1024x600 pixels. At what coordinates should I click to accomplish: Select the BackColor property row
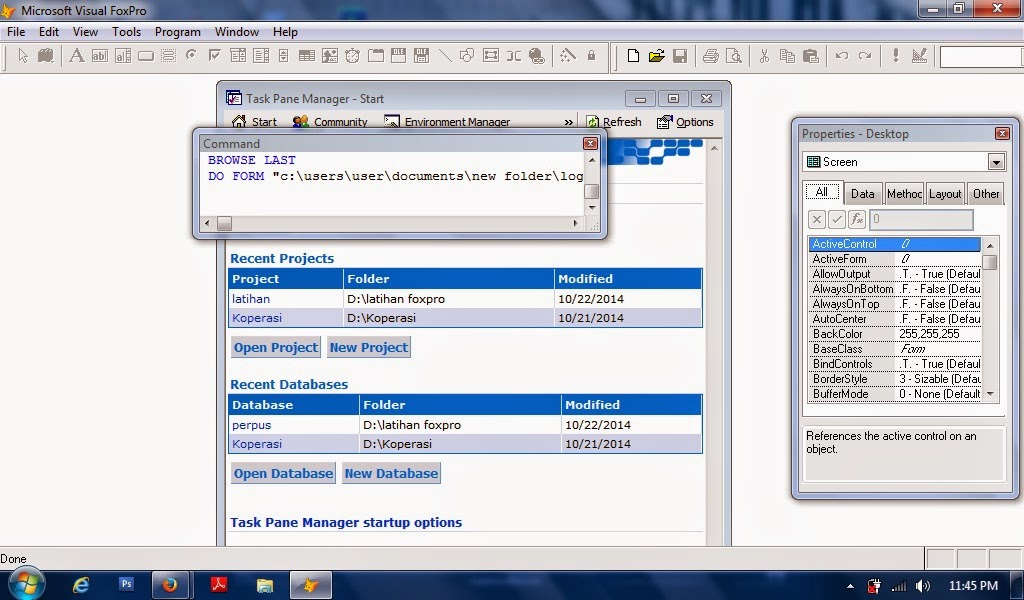click(x=895, y=334)
